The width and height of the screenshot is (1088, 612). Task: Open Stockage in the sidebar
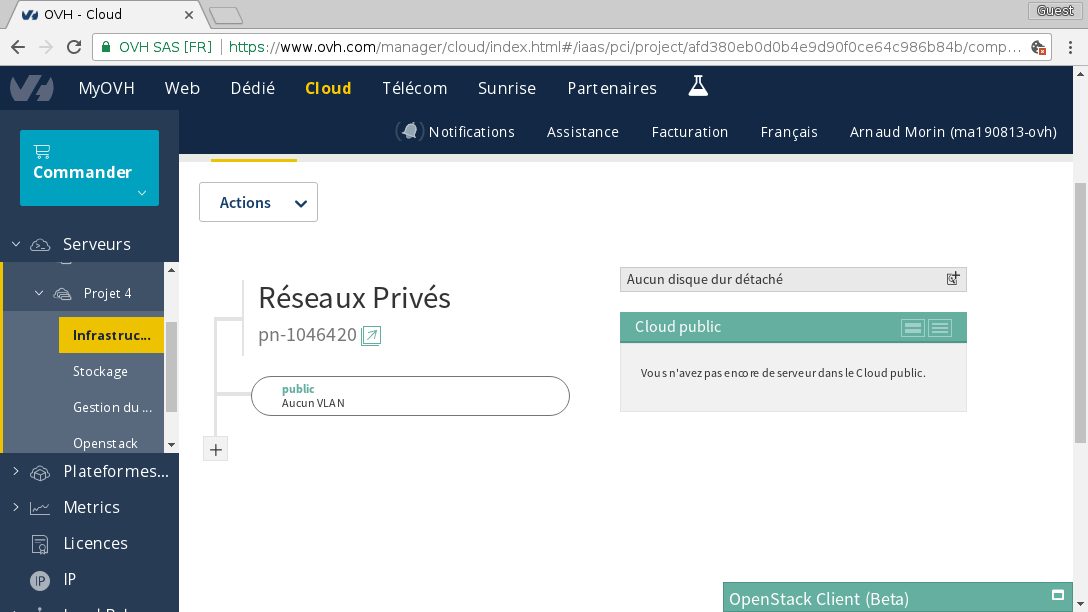pos(101,371)
